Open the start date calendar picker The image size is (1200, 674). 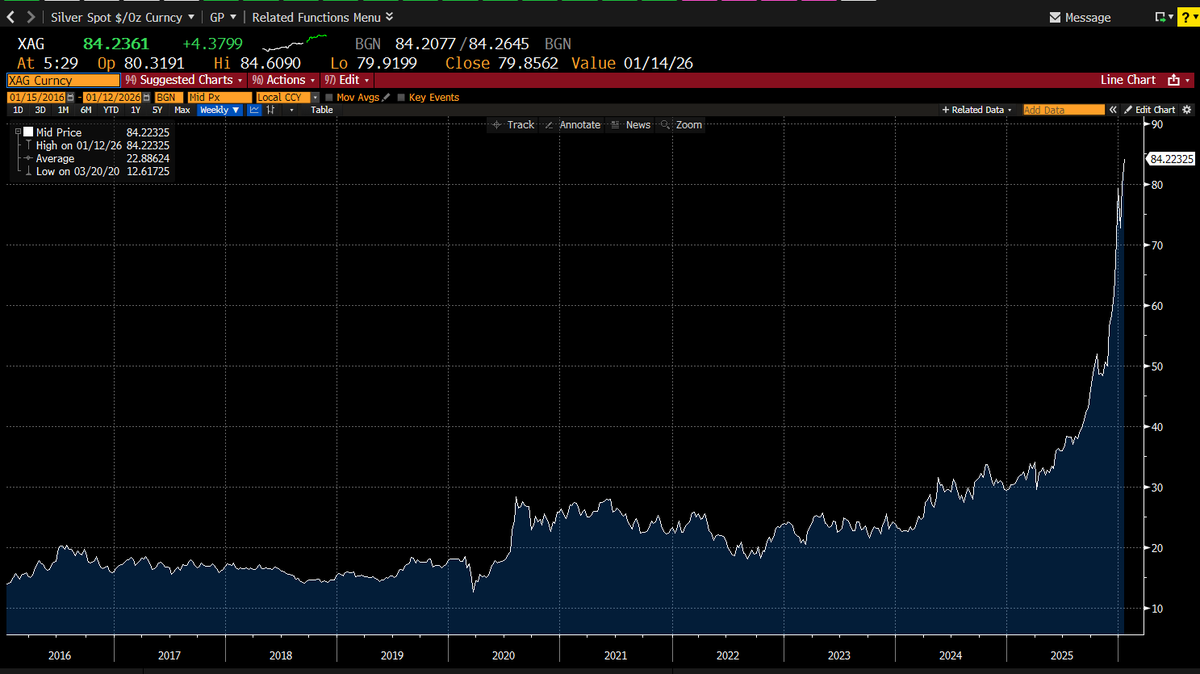70,97
